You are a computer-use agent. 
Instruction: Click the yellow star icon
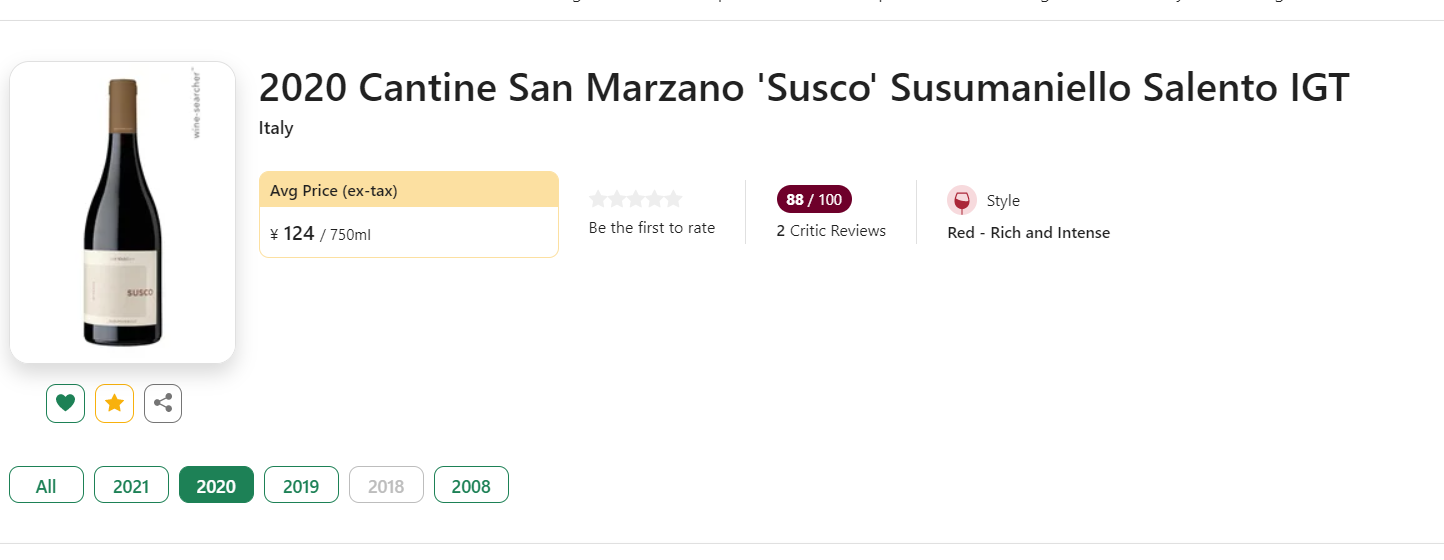[x=114, y=403]
